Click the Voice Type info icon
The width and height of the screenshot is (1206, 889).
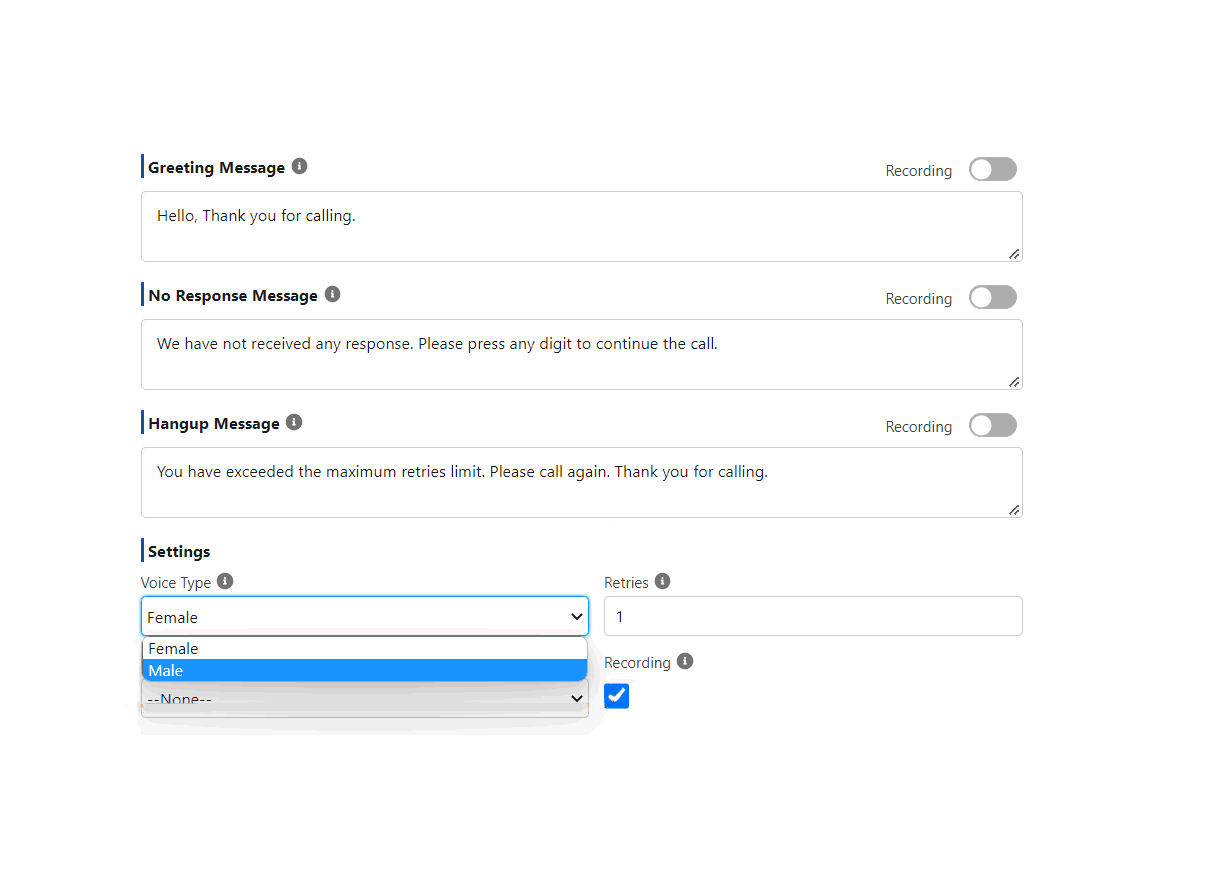[225, 581]
